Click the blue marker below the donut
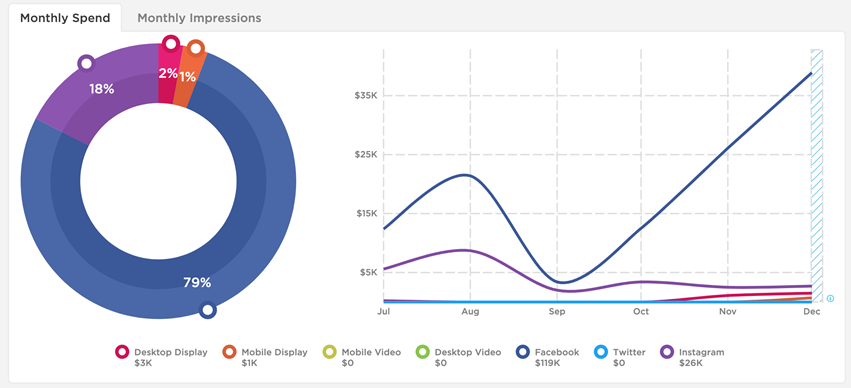This screenshot has height=388, width=851. pos(207,310)
